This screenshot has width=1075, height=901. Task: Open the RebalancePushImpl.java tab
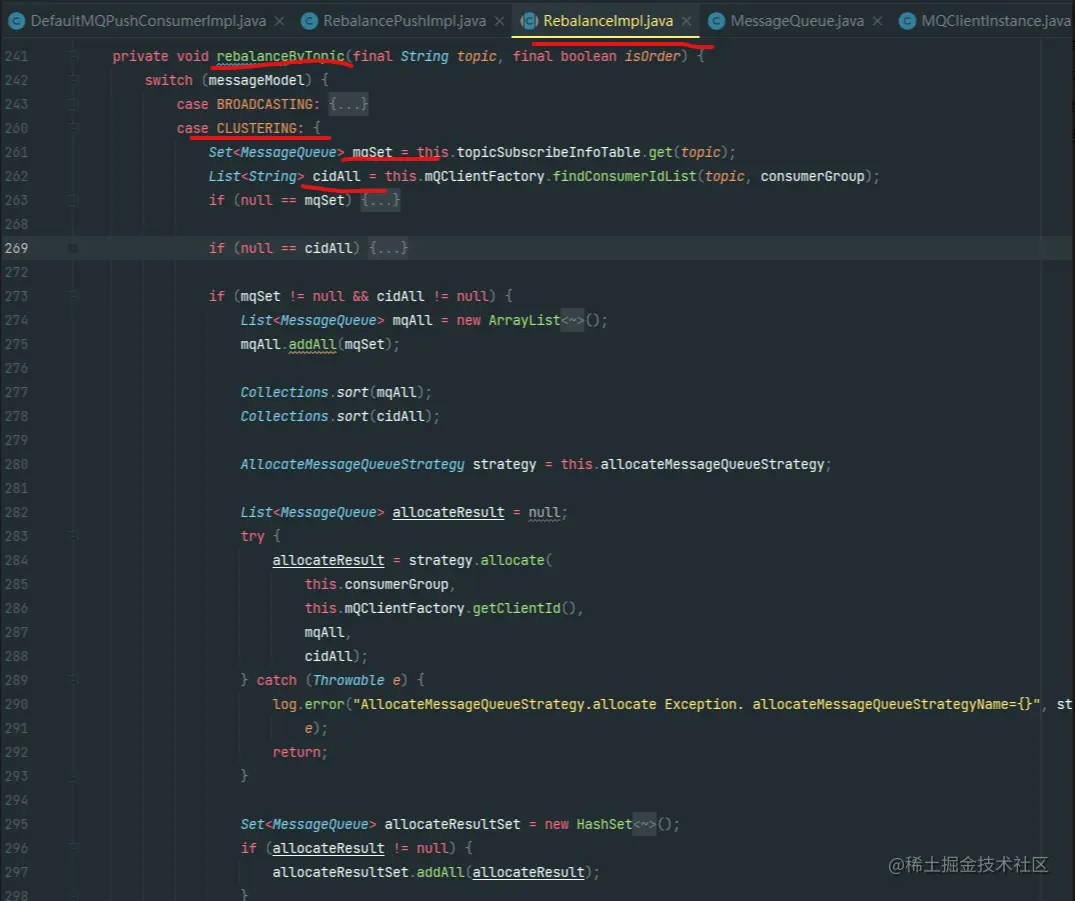click(404, 21)
